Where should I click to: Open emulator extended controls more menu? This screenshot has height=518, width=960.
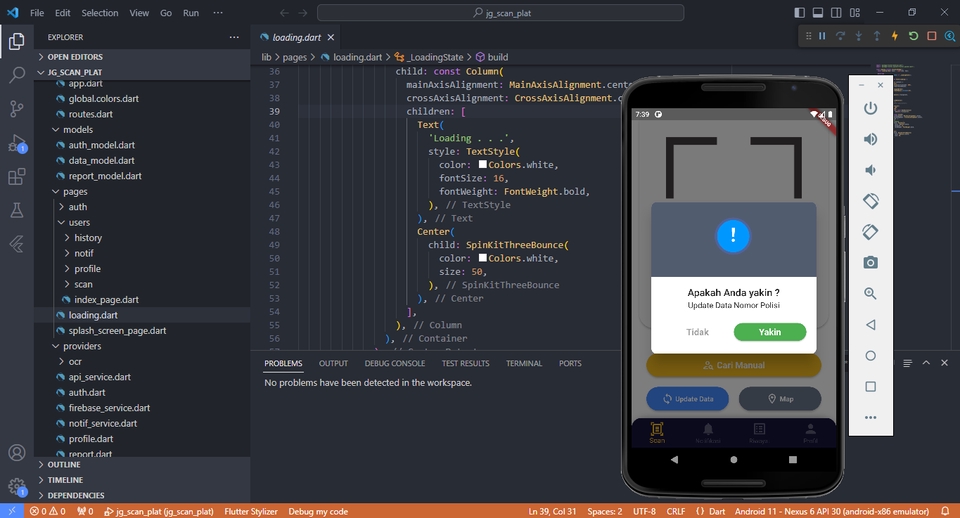(x=870, y=418)
